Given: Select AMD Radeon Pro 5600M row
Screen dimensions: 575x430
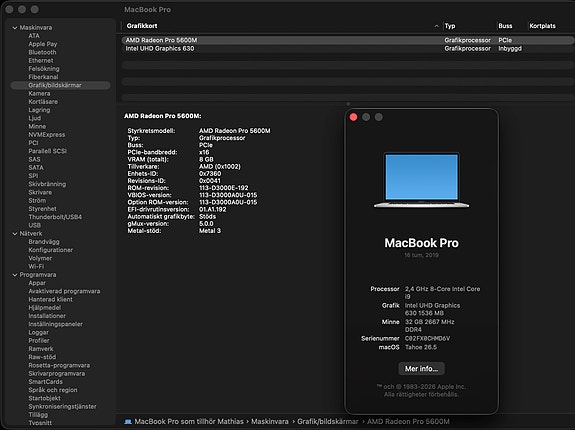Looking at the screenshot, I should click(x=347, y=40).
